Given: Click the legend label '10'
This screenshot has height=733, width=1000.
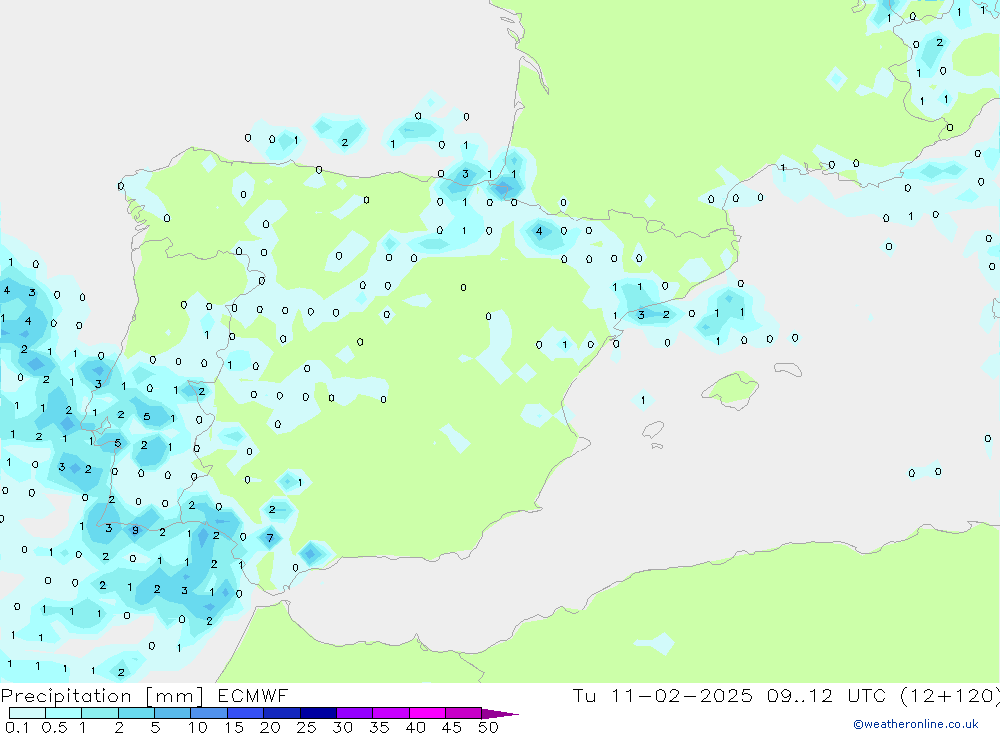Looking at the screenshot, I should [x=198, y=727].
